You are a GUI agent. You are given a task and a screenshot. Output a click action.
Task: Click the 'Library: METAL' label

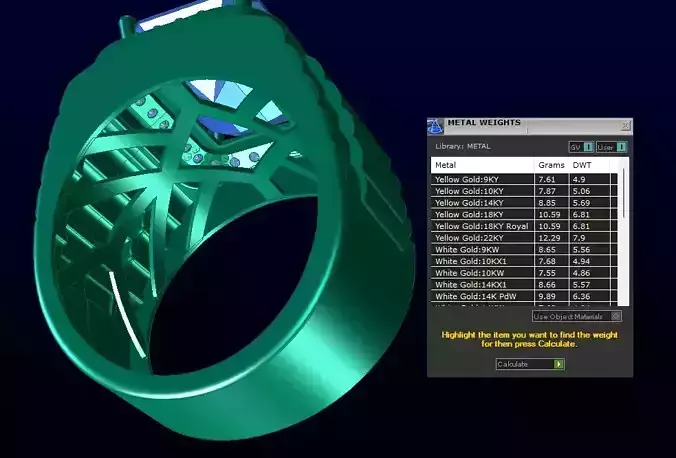463,146
